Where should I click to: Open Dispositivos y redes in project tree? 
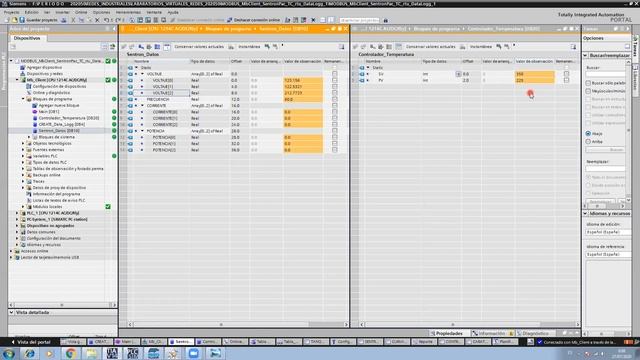coord(44,74)
